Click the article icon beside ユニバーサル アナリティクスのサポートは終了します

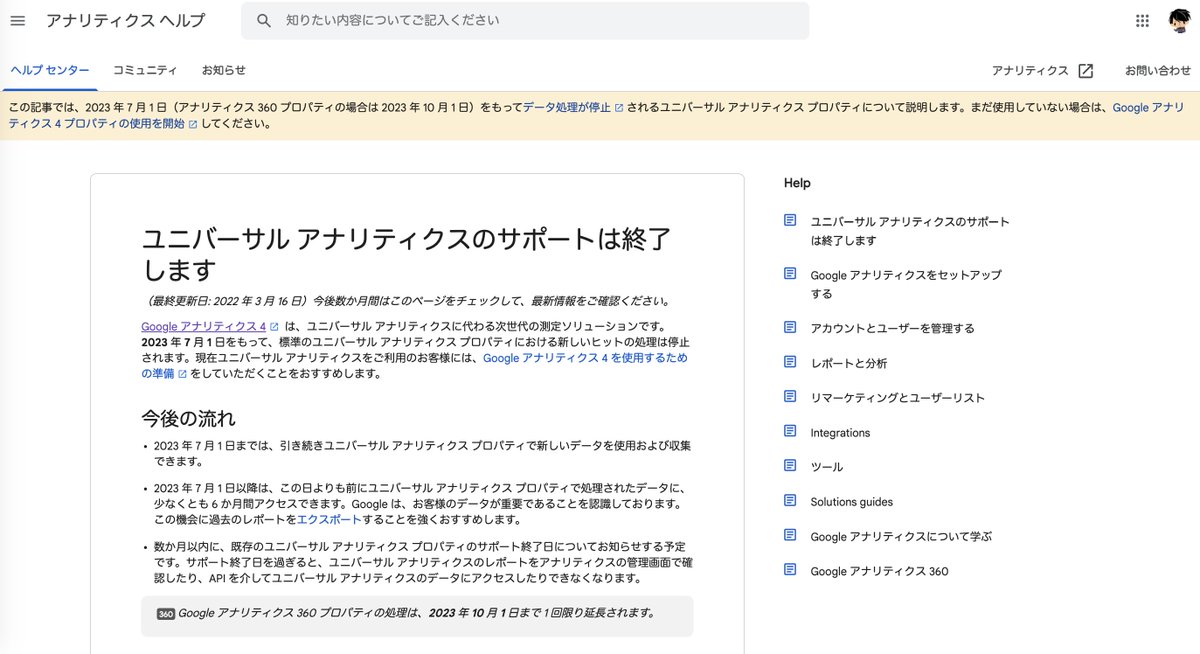(790, 221)
